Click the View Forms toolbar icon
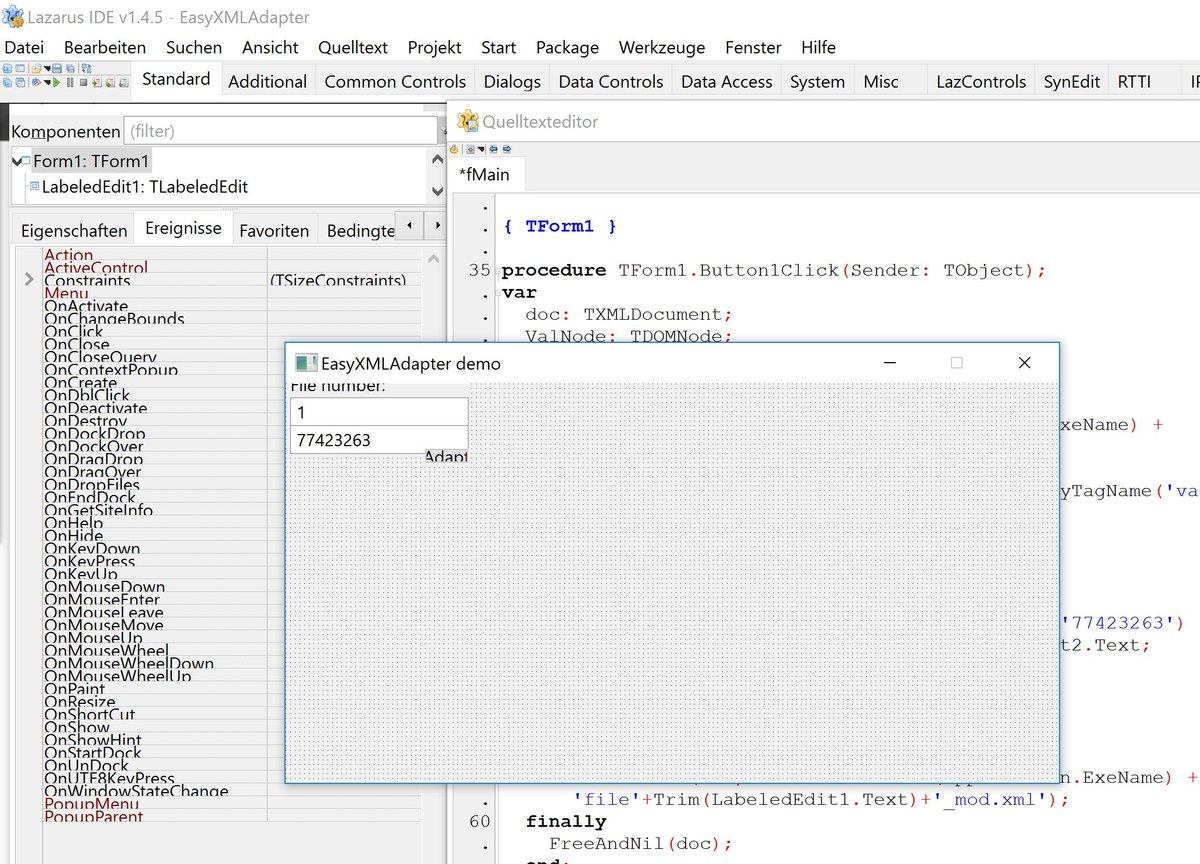 coord(20,82)
